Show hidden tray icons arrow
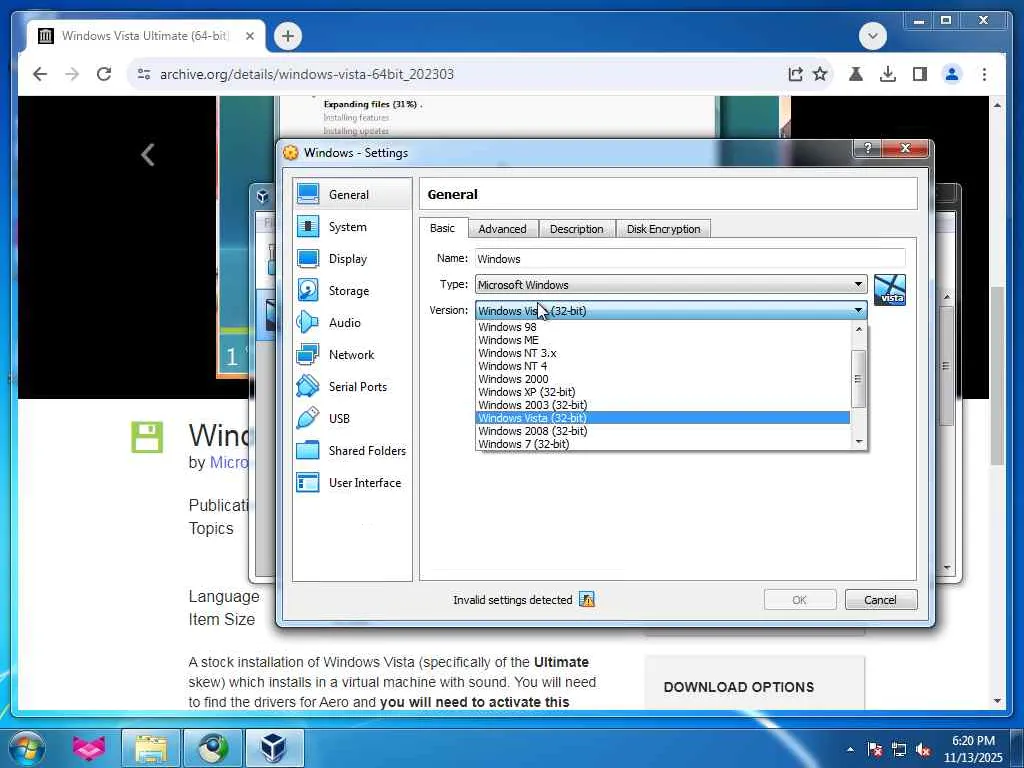The height and width of the screenshot is (768, 1024). [x=850, y=749]
